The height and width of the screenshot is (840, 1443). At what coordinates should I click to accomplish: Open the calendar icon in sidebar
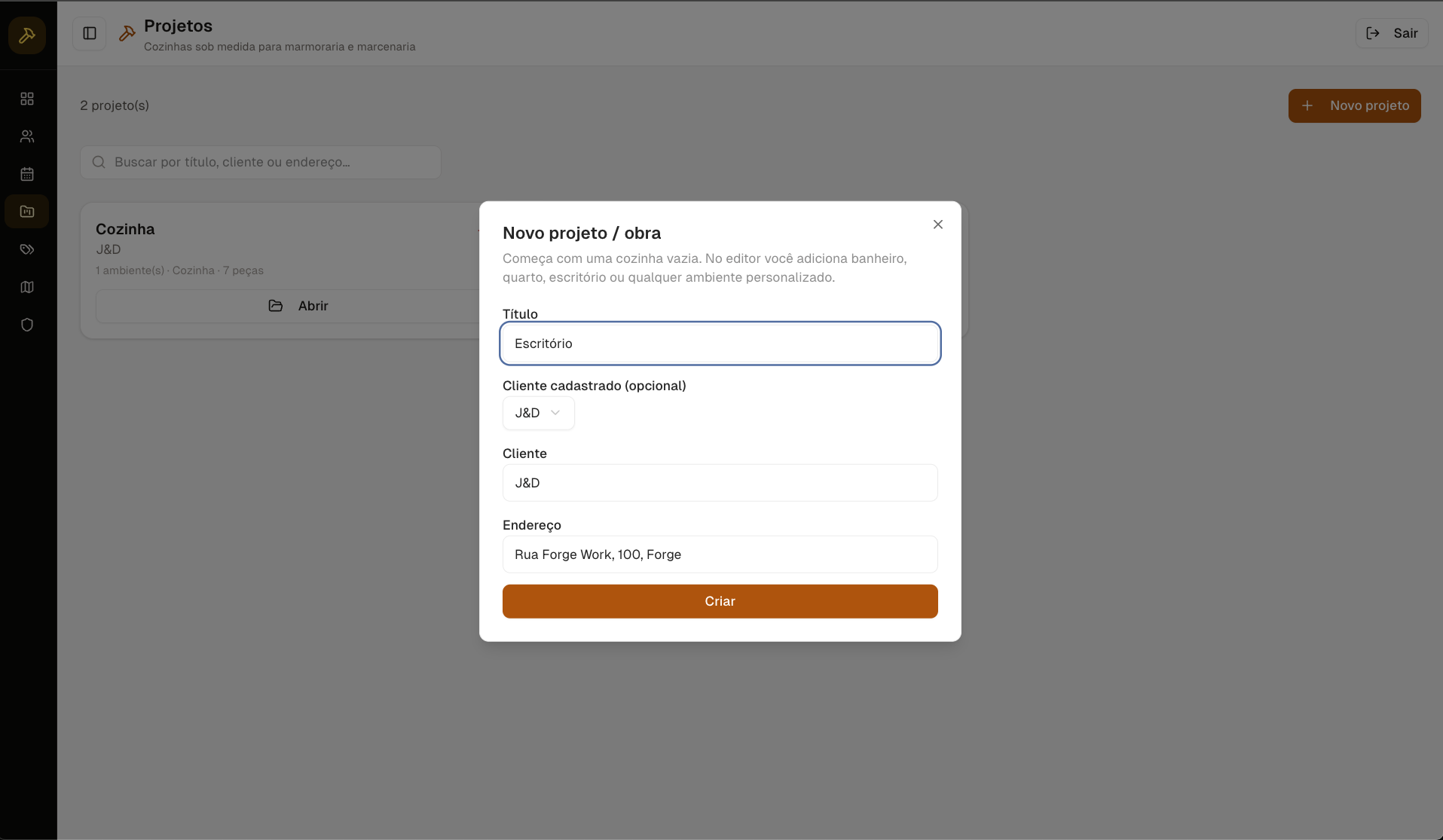pos(27,174)
